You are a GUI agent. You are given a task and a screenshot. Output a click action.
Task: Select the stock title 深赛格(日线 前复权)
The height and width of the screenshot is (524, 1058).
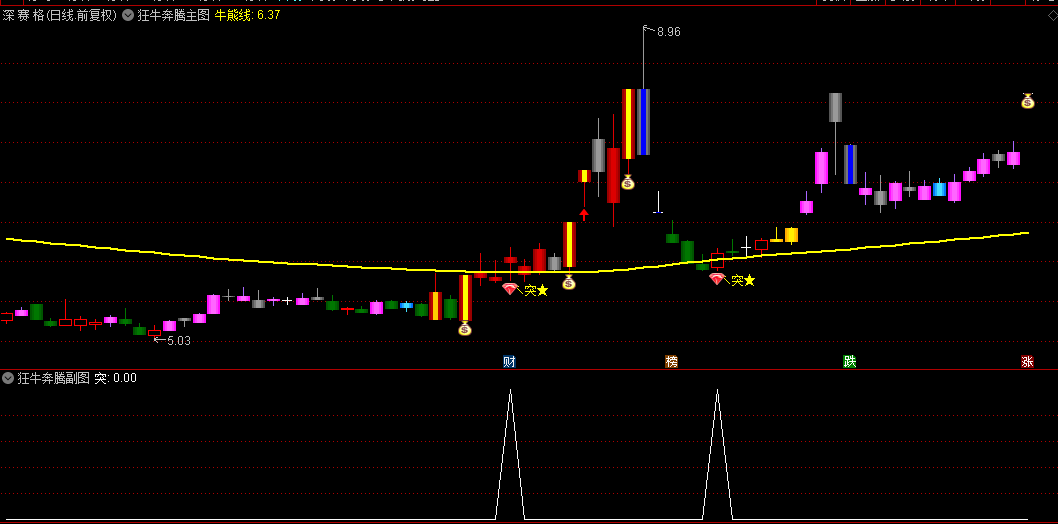tap(59, 16)
